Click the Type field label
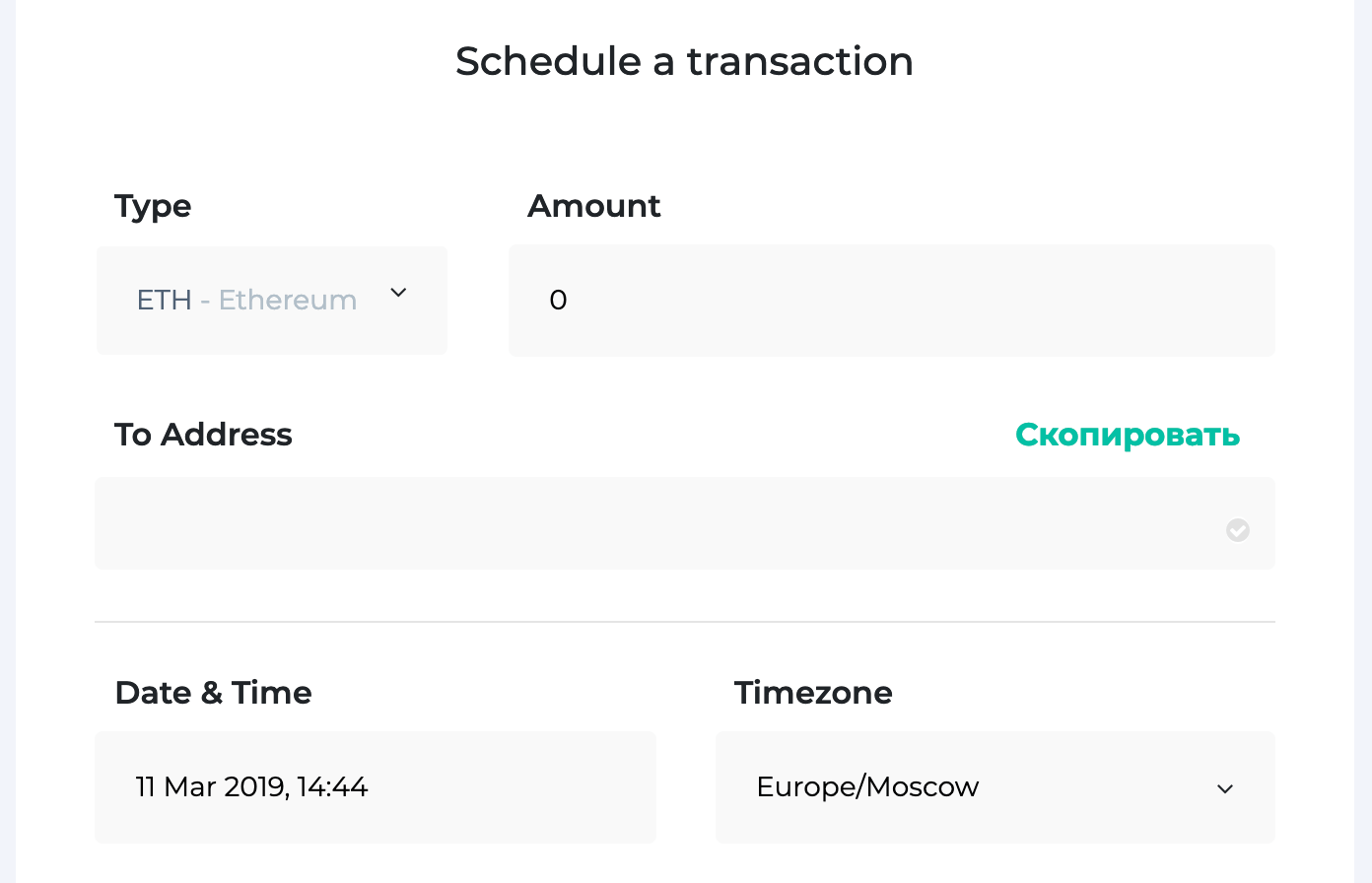Screen dimensions: 1372x883 click(x=153, y=207)
